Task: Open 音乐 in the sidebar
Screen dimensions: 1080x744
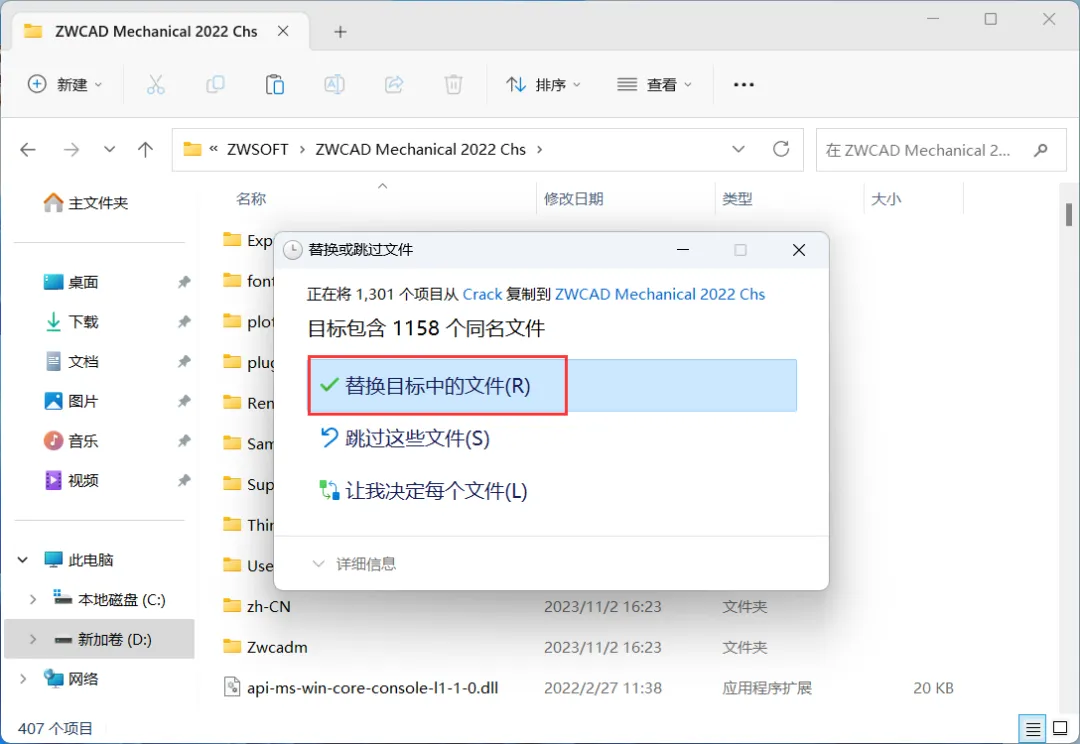Action: tap(71, 441)
